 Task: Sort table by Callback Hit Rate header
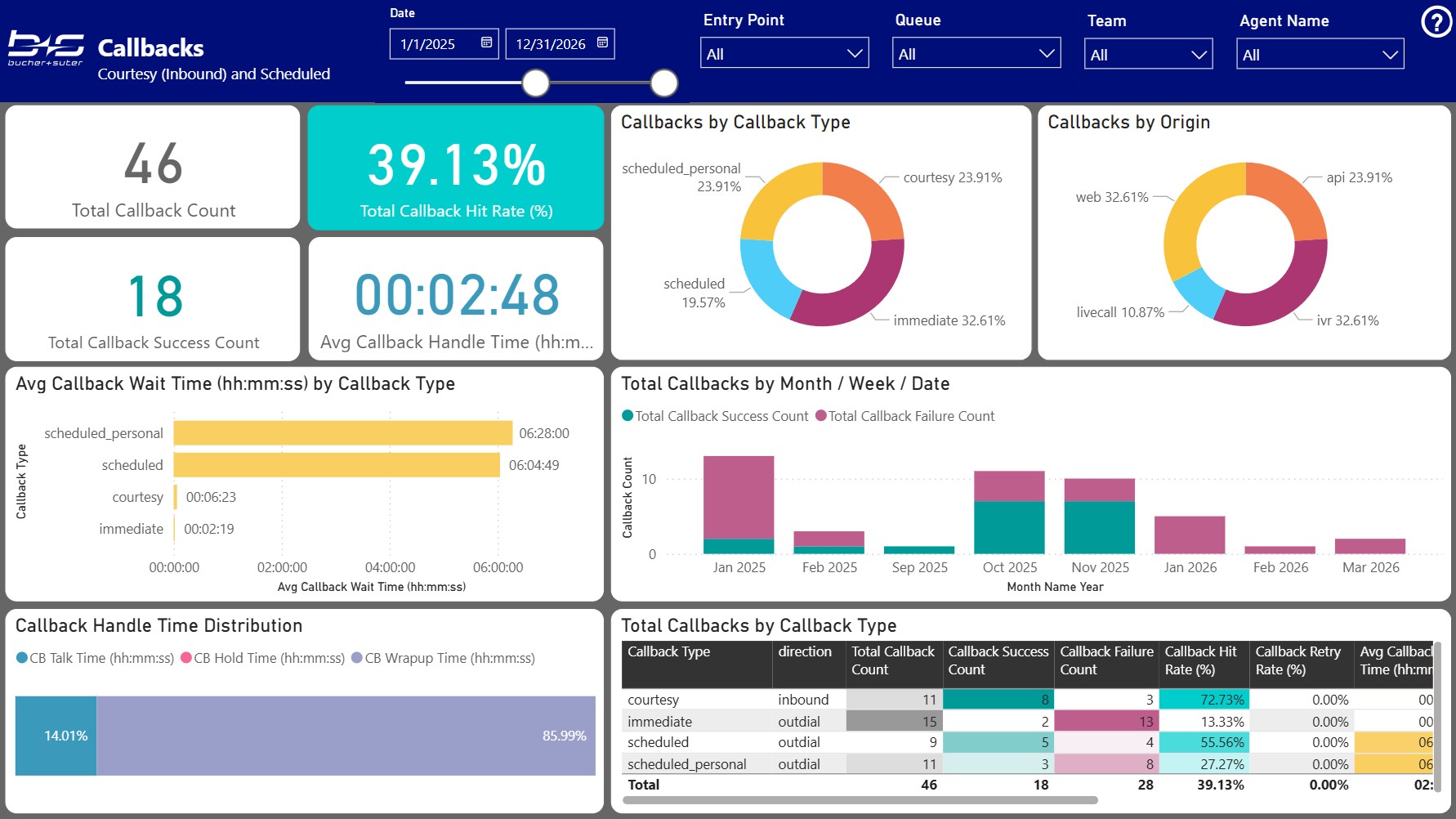coord(1200,660)
